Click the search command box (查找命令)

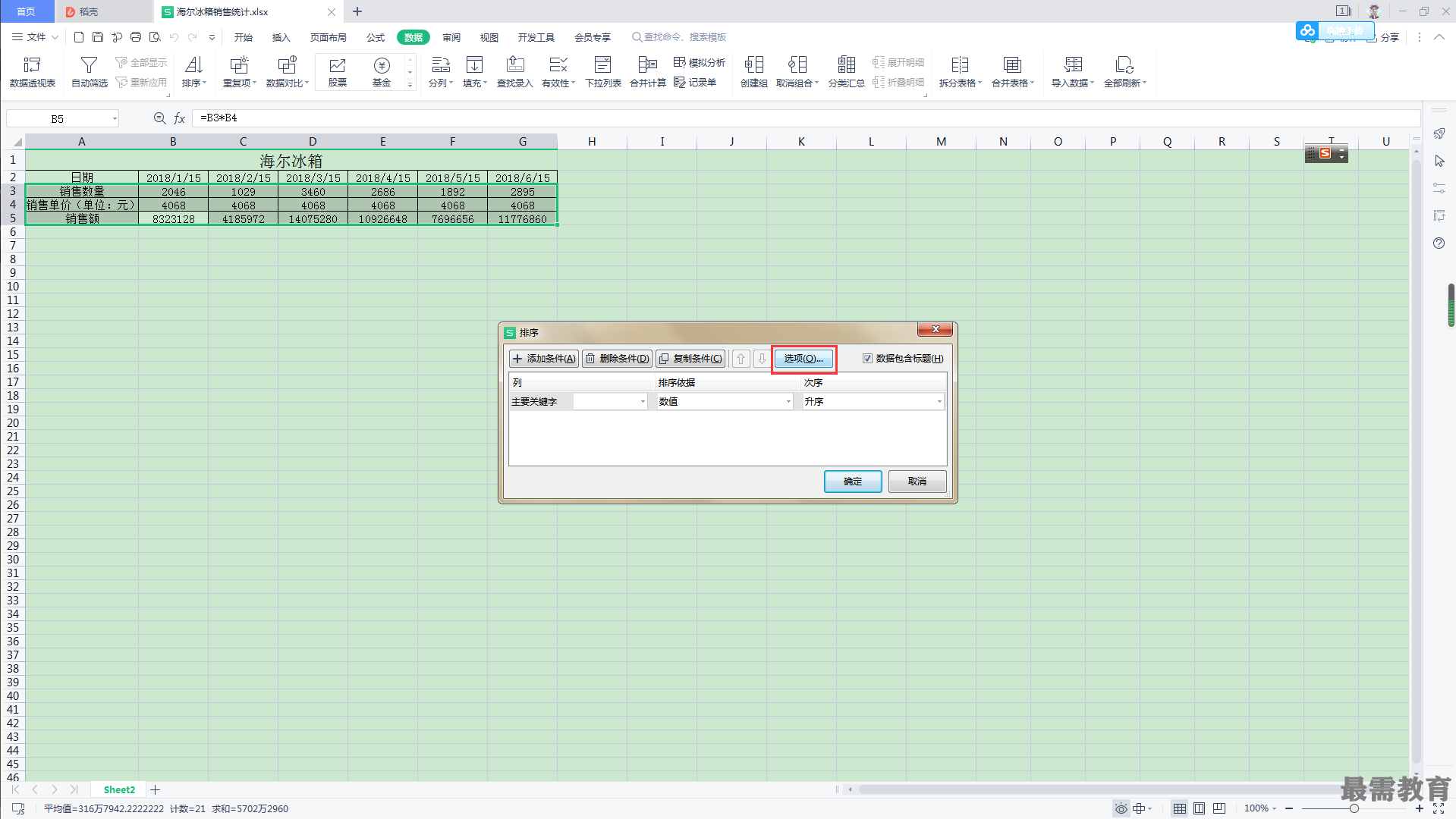pos(679,37)
